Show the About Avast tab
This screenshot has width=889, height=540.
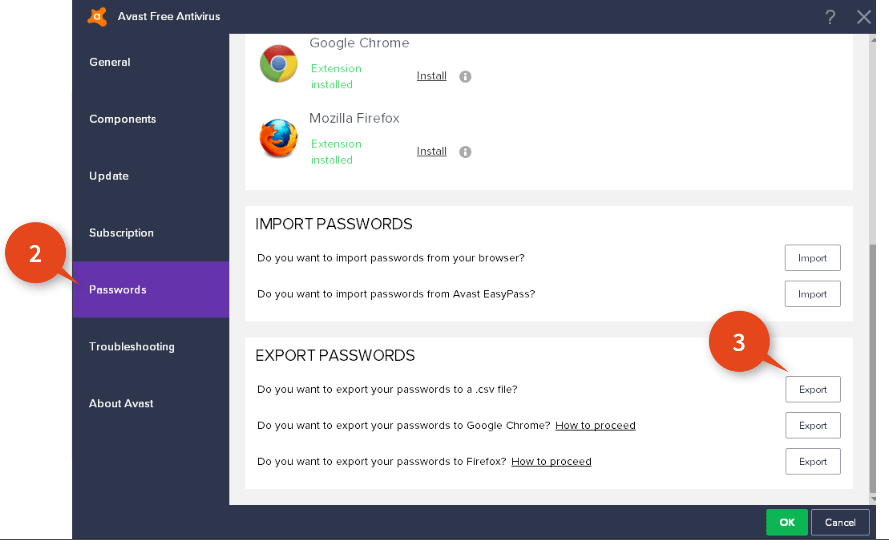[x=151, y=403]
